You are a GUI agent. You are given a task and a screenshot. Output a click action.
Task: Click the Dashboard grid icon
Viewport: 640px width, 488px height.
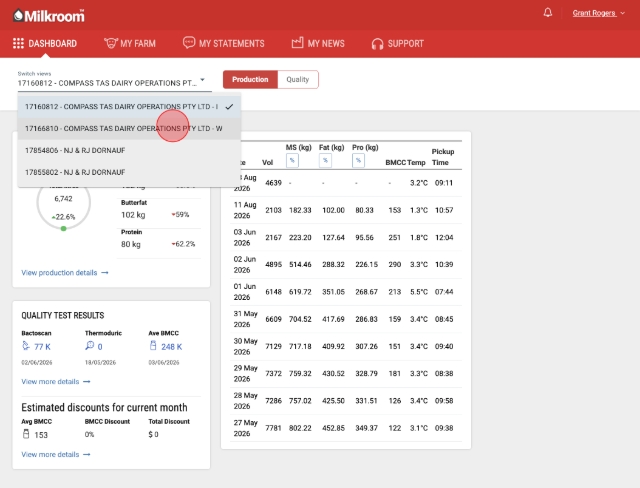(18, 43)
